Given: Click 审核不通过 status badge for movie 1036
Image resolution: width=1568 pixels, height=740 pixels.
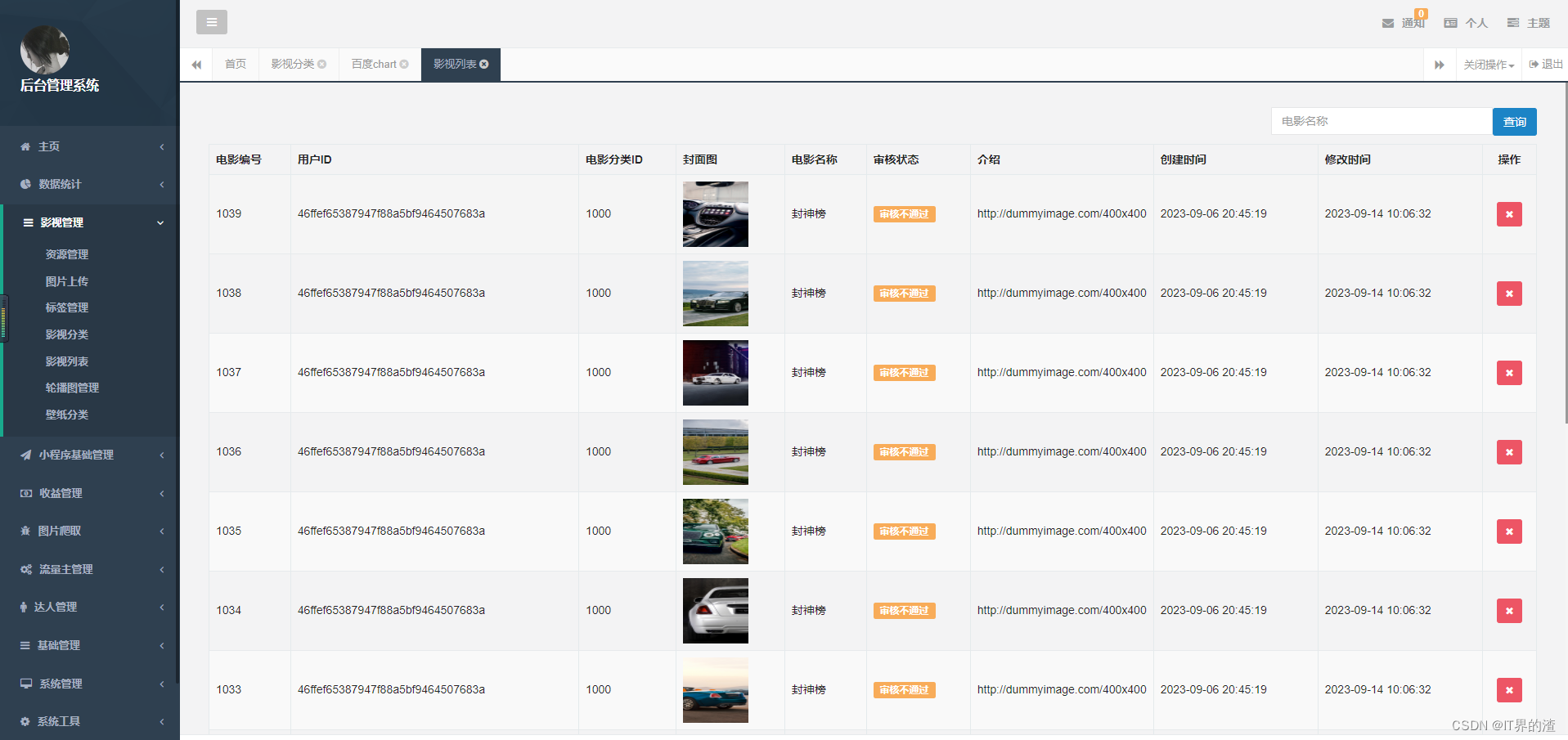Looking at the screenshot, I should point(904,452).
